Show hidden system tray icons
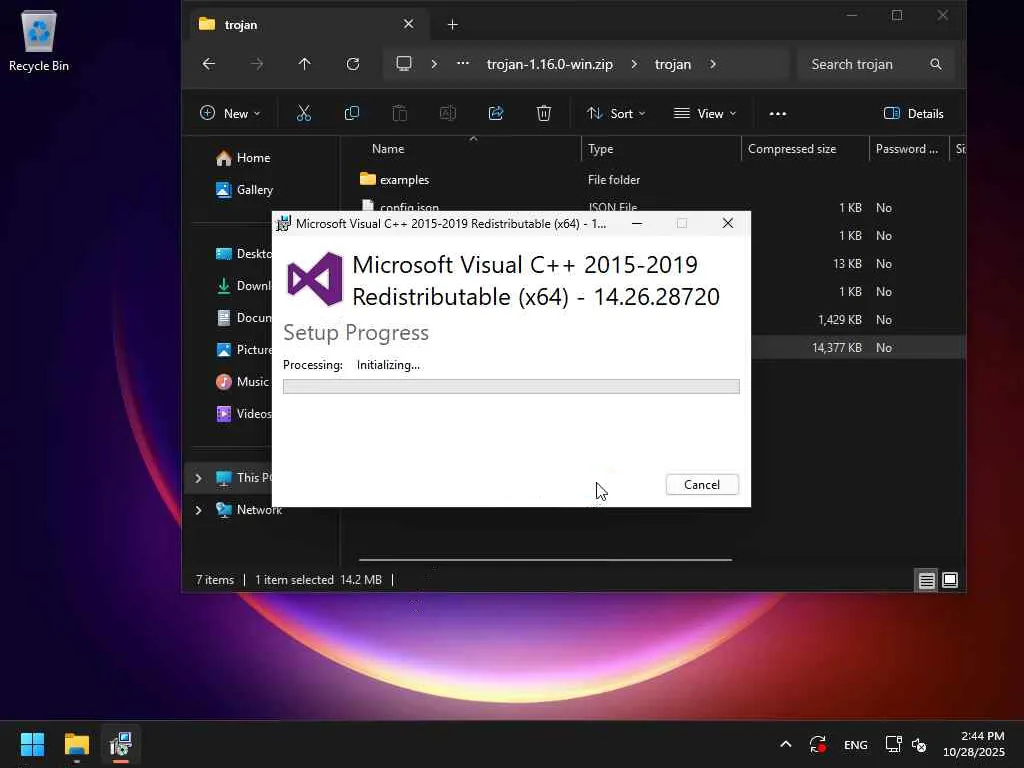The image size is (1024, 768). click(x=786, y=744)
